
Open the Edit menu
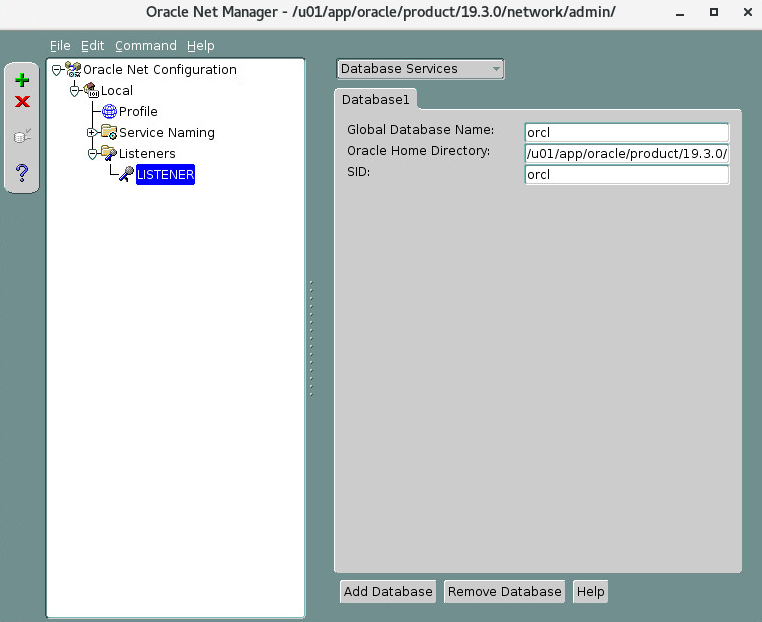coord(92,46)
